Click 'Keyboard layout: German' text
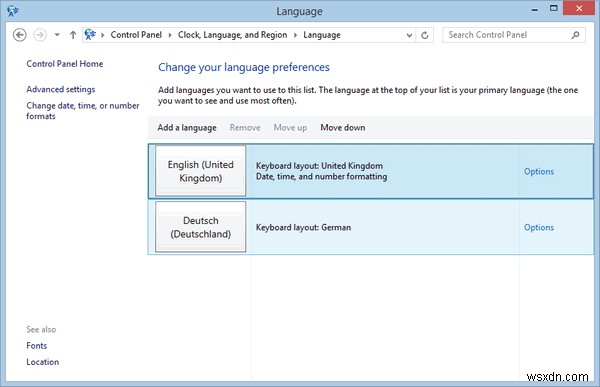The width and height of the screenshot is (600, 387). click(x=303, y=227)
